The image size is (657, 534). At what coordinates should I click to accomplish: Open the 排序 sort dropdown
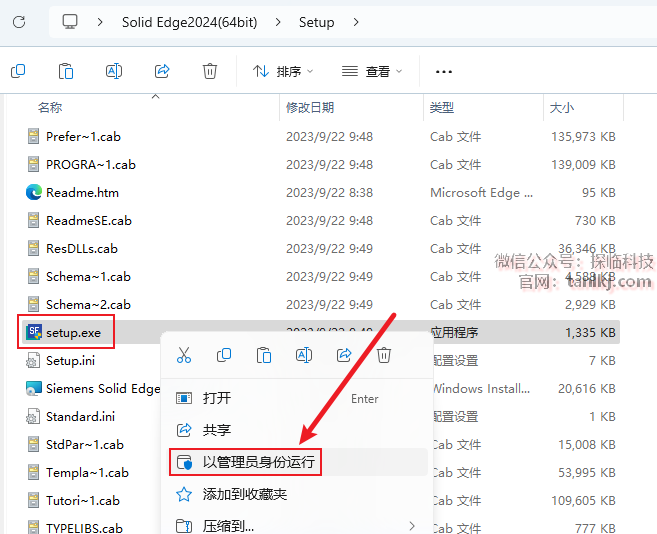283,71
